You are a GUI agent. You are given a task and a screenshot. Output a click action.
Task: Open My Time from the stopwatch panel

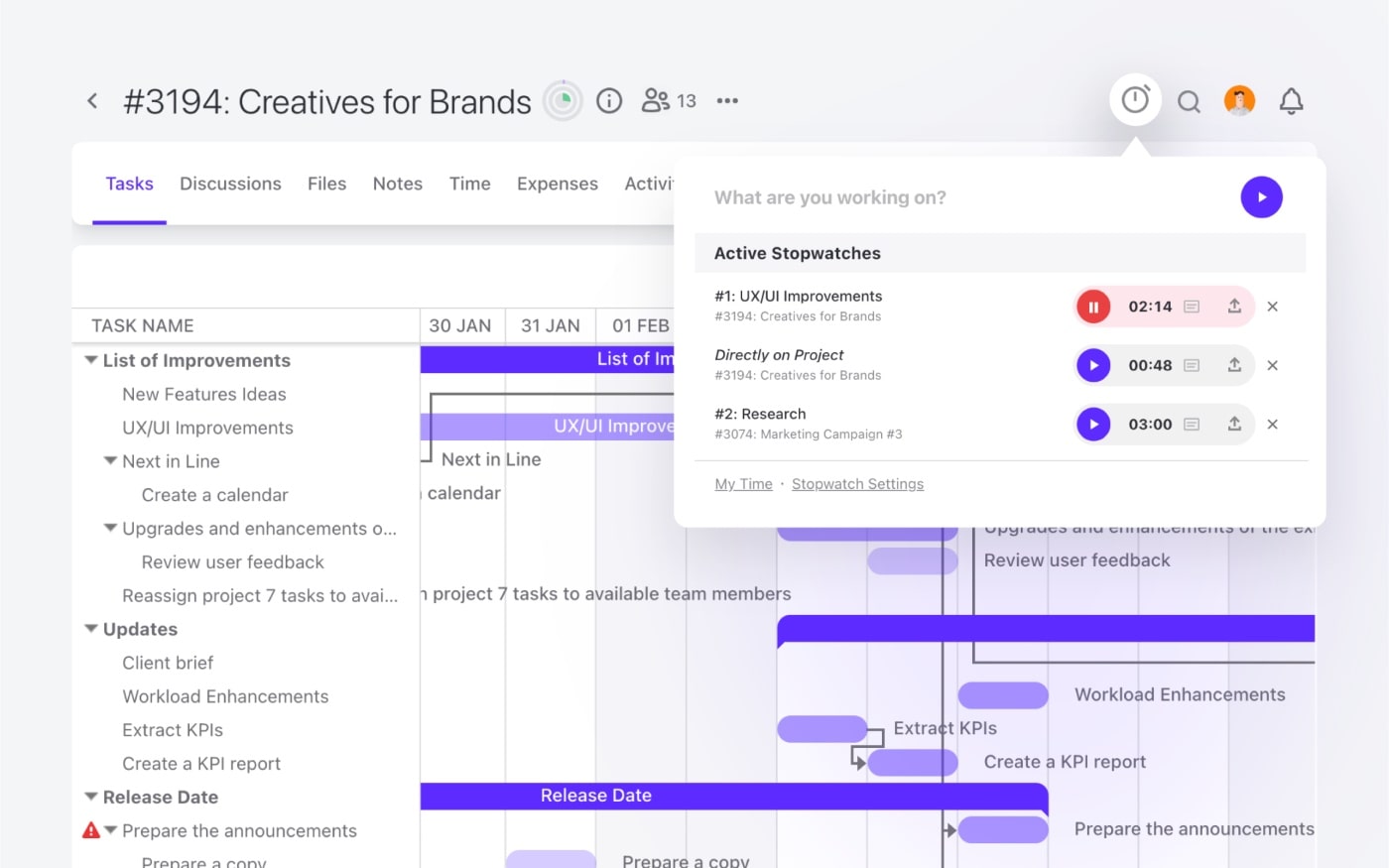(743, 484)
